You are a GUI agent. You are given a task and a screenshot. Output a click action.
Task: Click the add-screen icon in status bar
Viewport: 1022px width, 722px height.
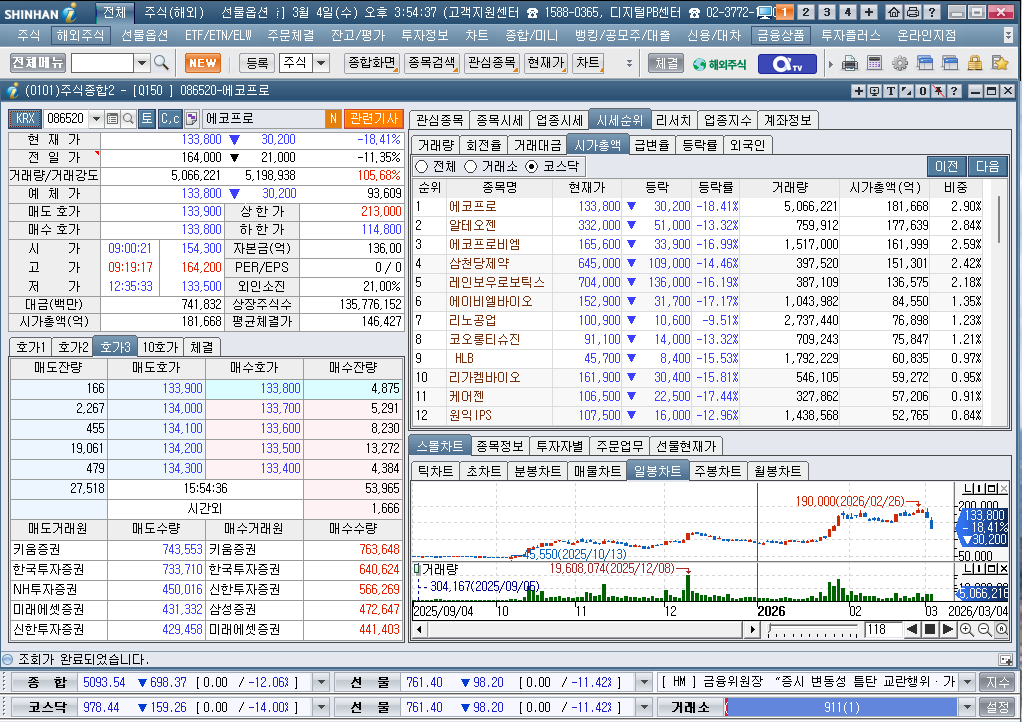click(x=1006, y=659)
